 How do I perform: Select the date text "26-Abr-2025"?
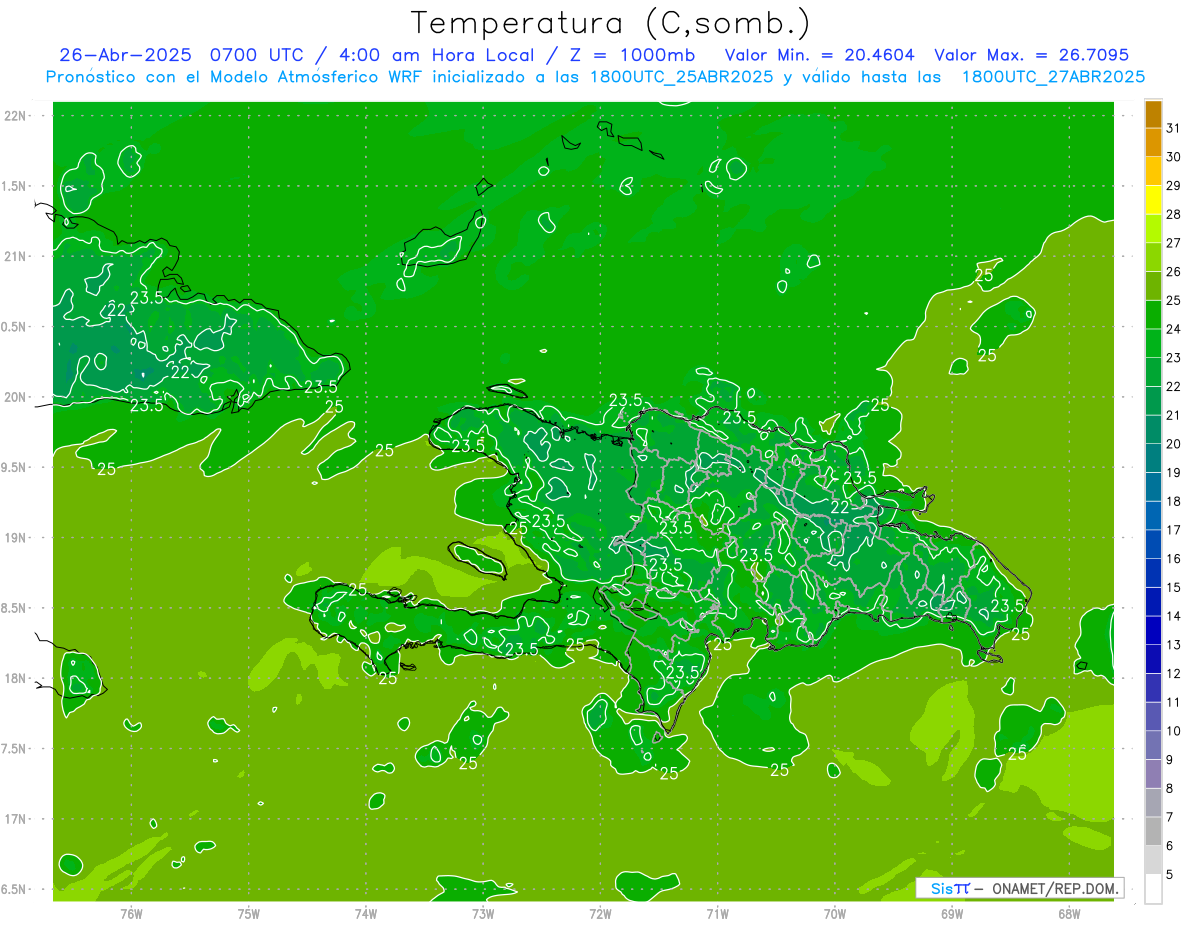pos(125,55)
